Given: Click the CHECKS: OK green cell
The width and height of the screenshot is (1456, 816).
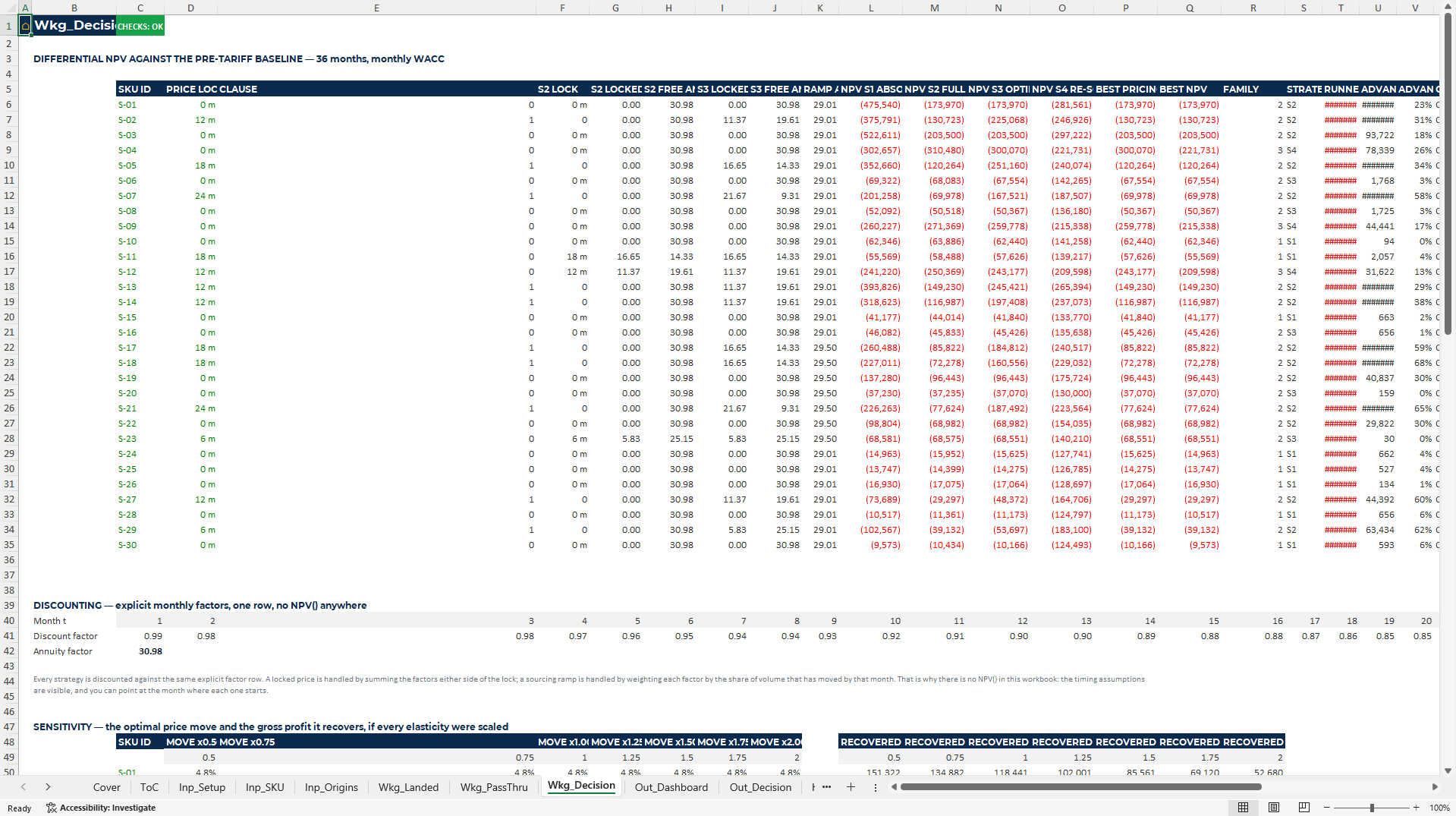Looking at the screenshot, I should pos(140,27).
